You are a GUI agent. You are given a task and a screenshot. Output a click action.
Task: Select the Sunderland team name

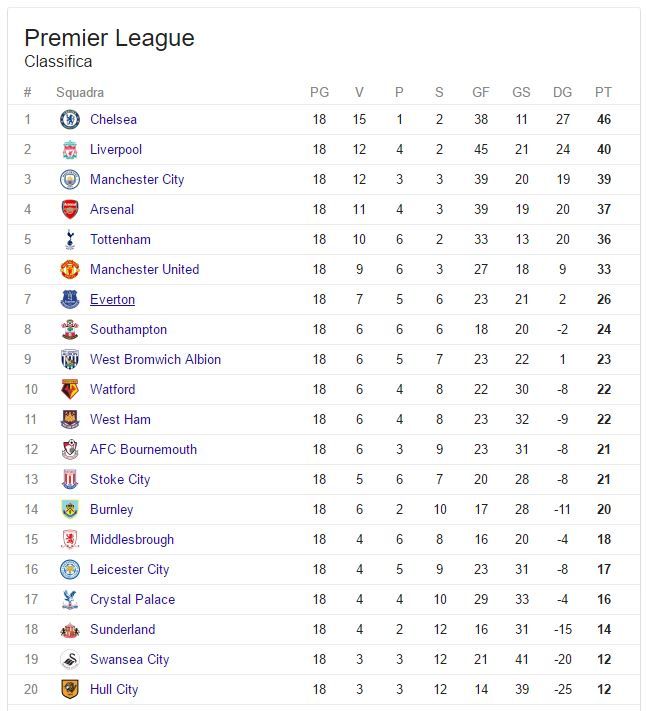click(x=122, y=629)
